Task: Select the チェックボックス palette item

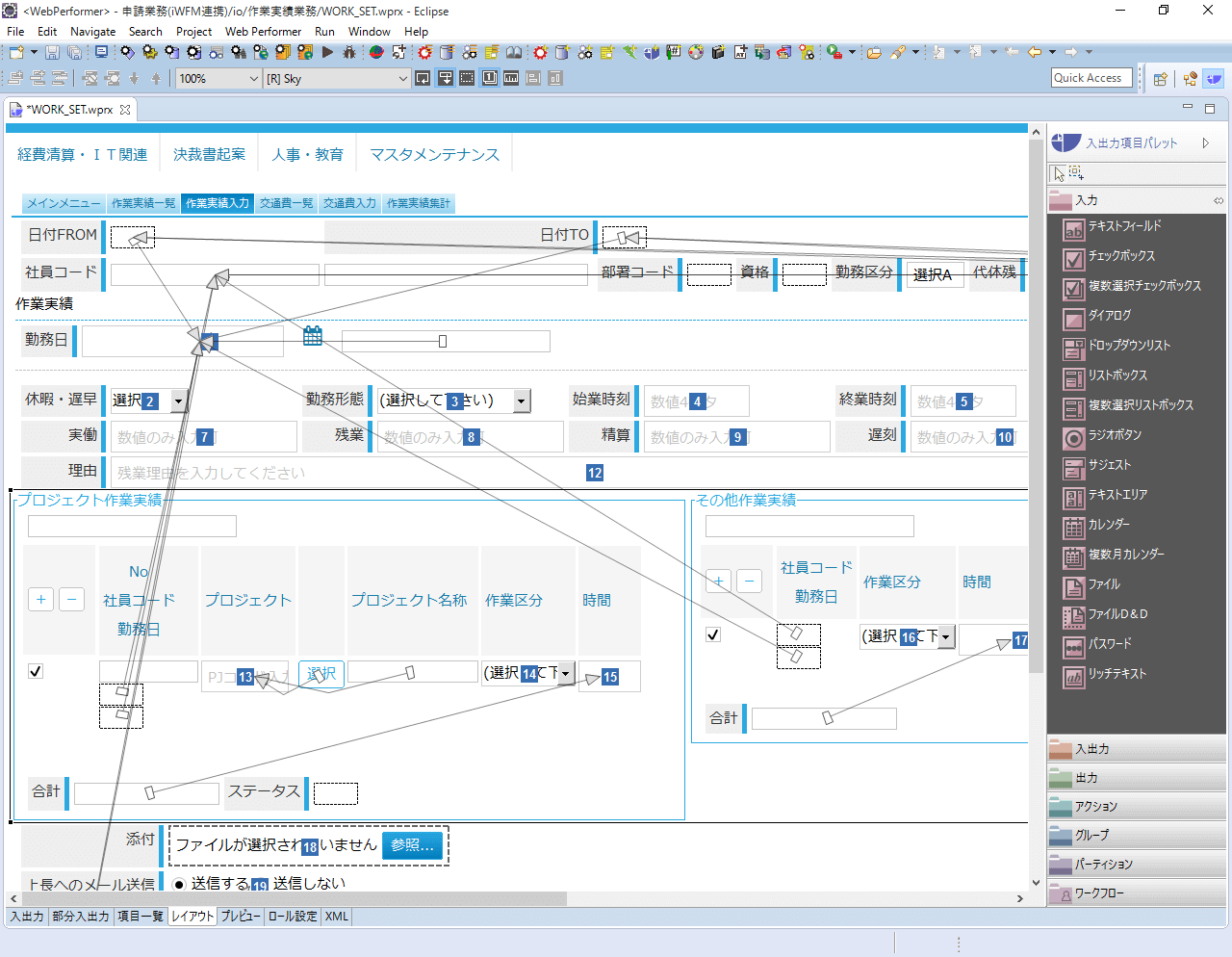Action: click(1136, 256)
